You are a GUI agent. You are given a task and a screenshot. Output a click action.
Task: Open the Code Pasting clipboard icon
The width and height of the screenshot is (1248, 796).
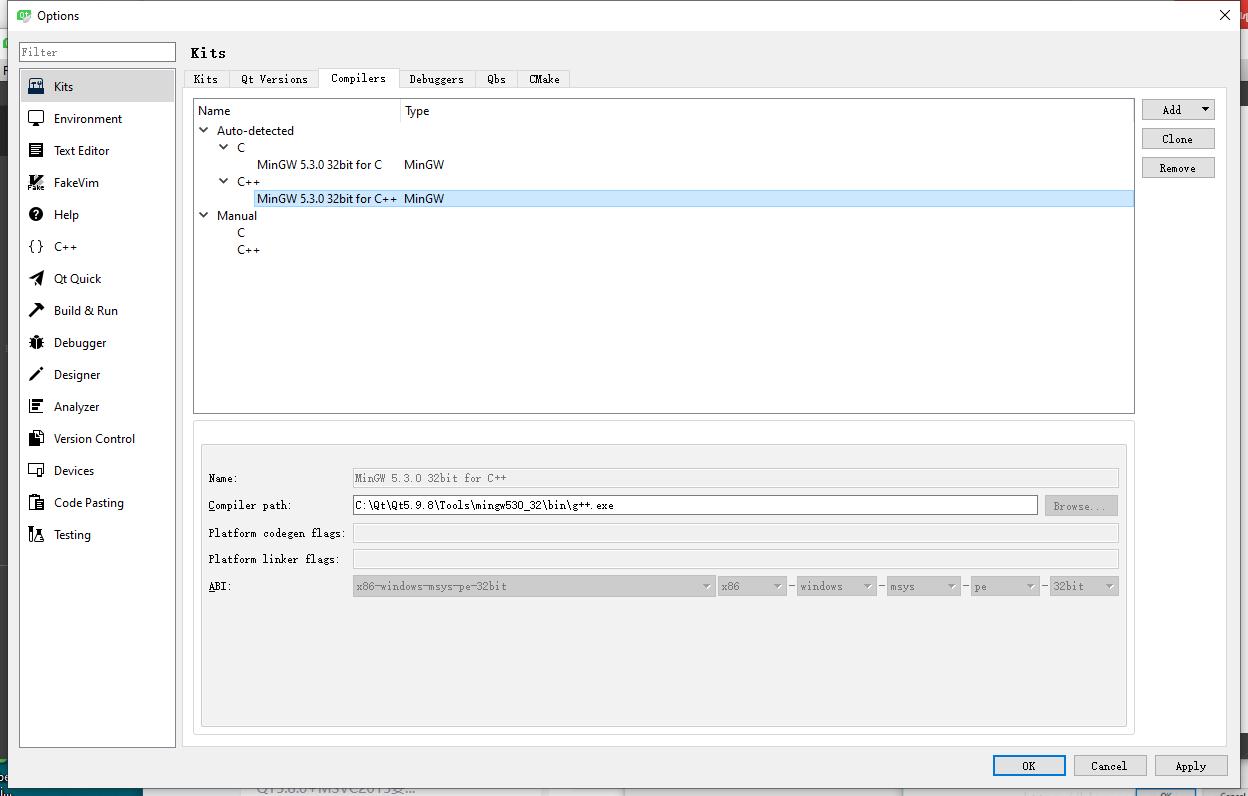pyautogui.click(x=37, y=503)
